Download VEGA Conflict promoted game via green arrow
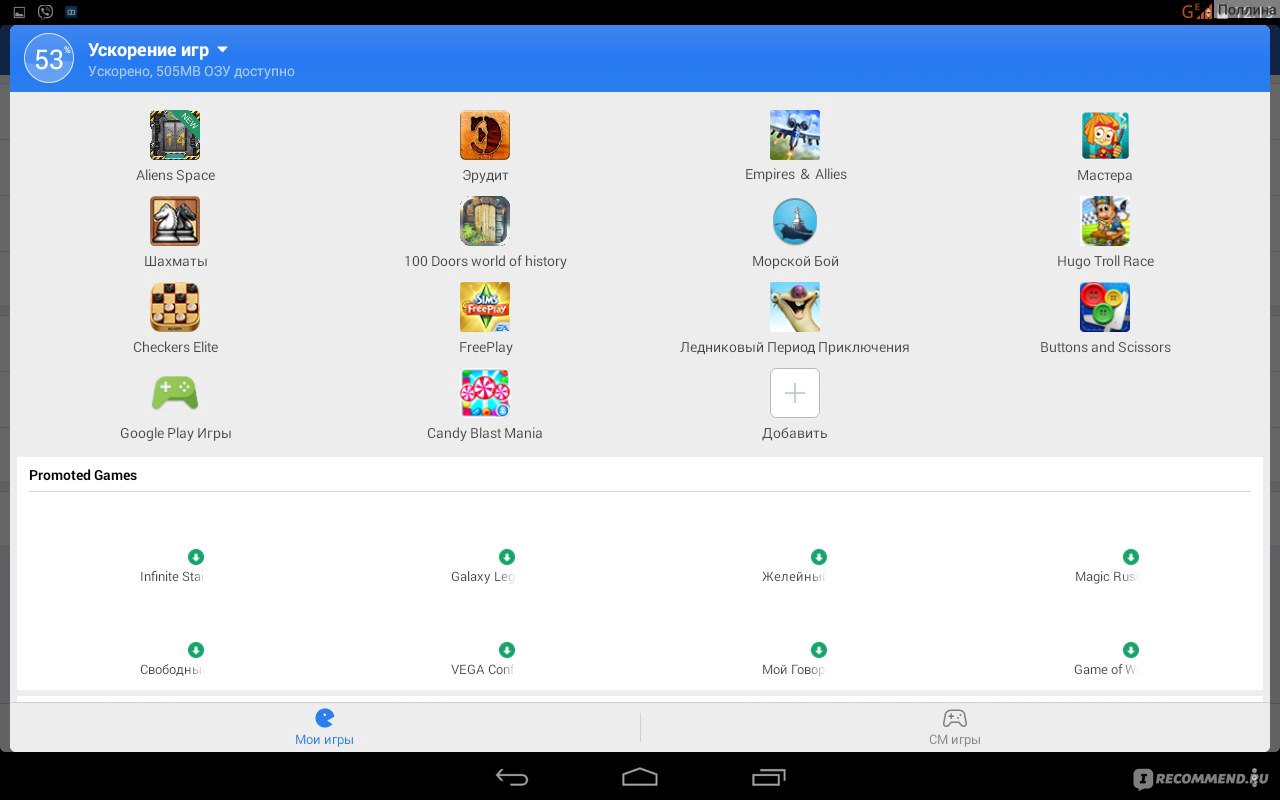1280x800 pixels. coord(507,650)
